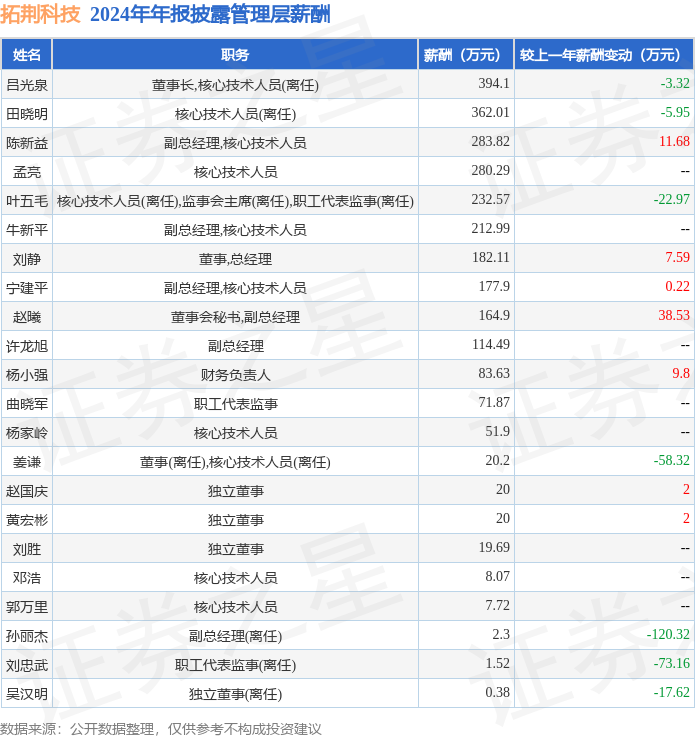This screenshot has width=695, height=738.
Task: Click the salary value 177.9
Action: click(494, 286)
